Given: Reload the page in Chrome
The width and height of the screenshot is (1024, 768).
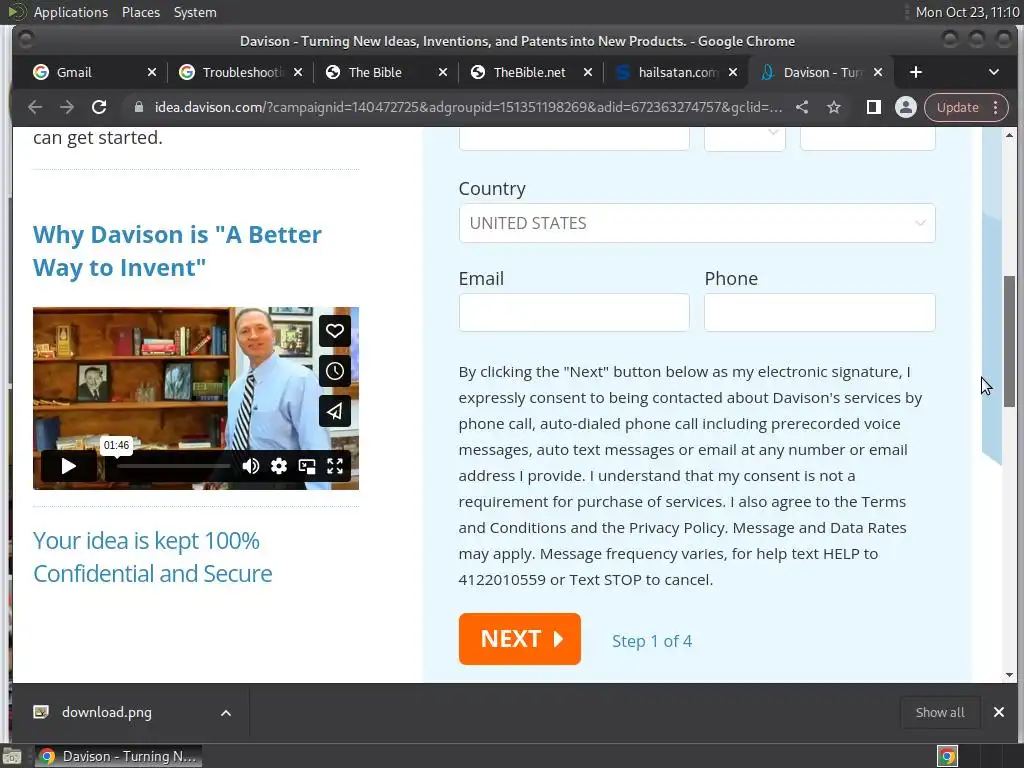Looking at the screenshot, I should click(x=99, y=107).
